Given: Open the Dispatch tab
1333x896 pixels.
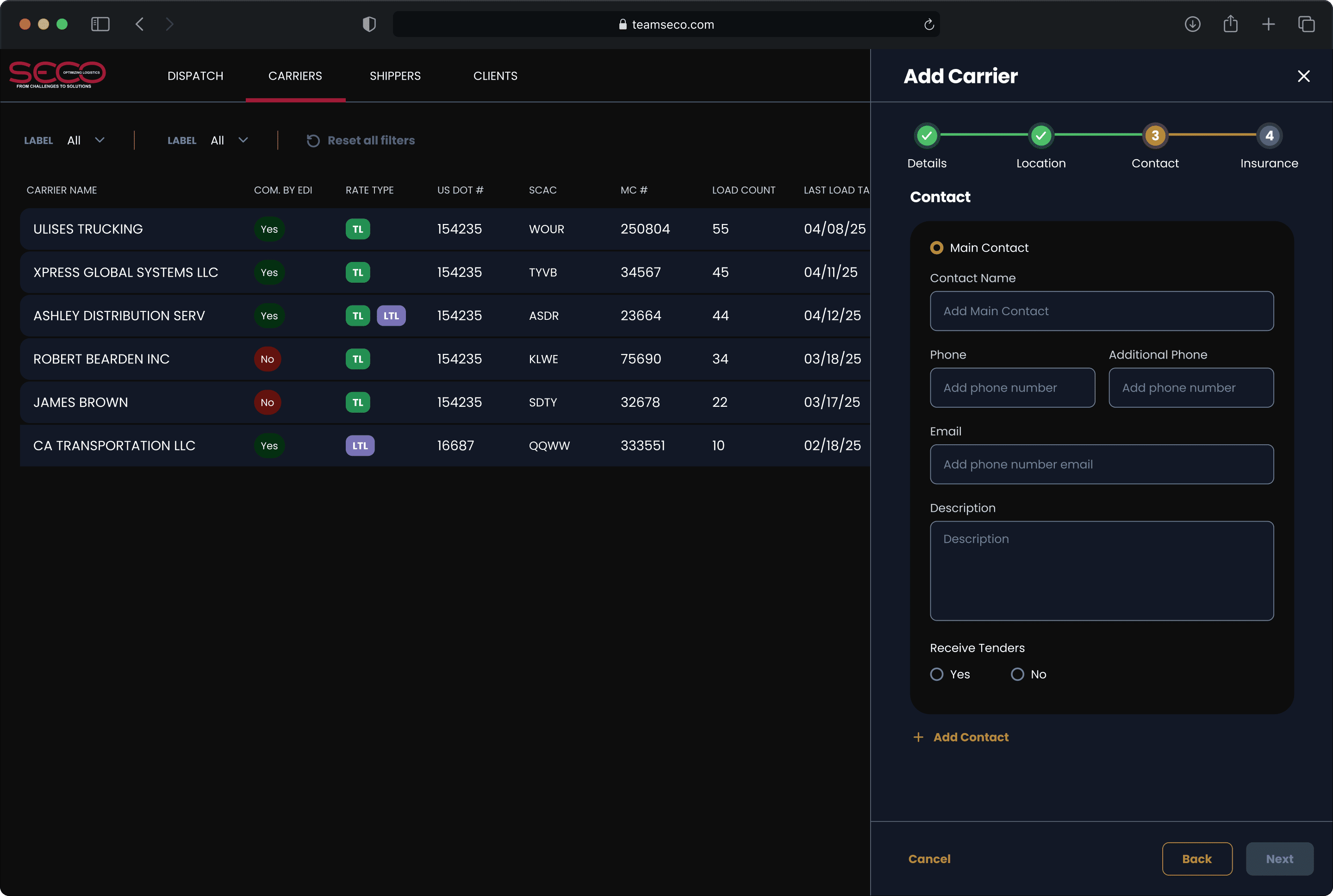Looking at the screenshot, I should [195, 76].
